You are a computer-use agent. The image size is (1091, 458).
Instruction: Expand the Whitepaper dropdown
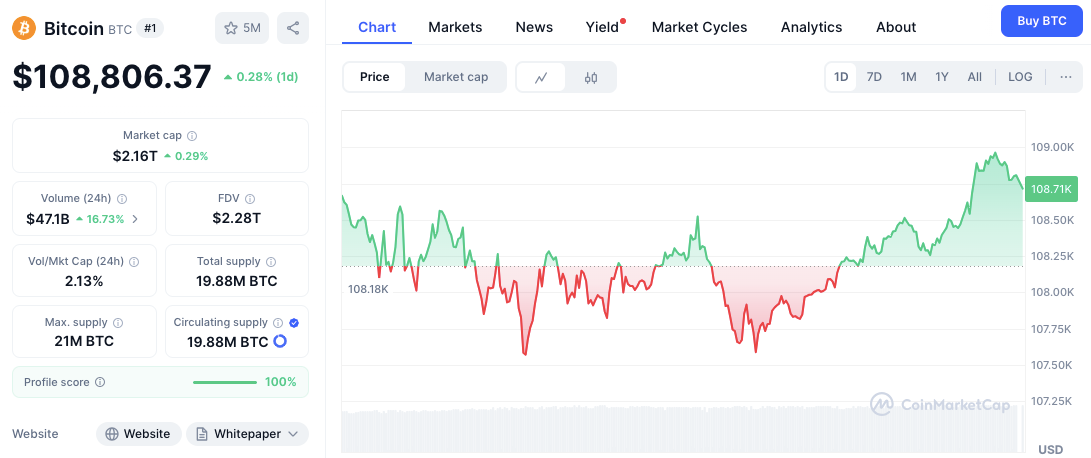(247, 434)
